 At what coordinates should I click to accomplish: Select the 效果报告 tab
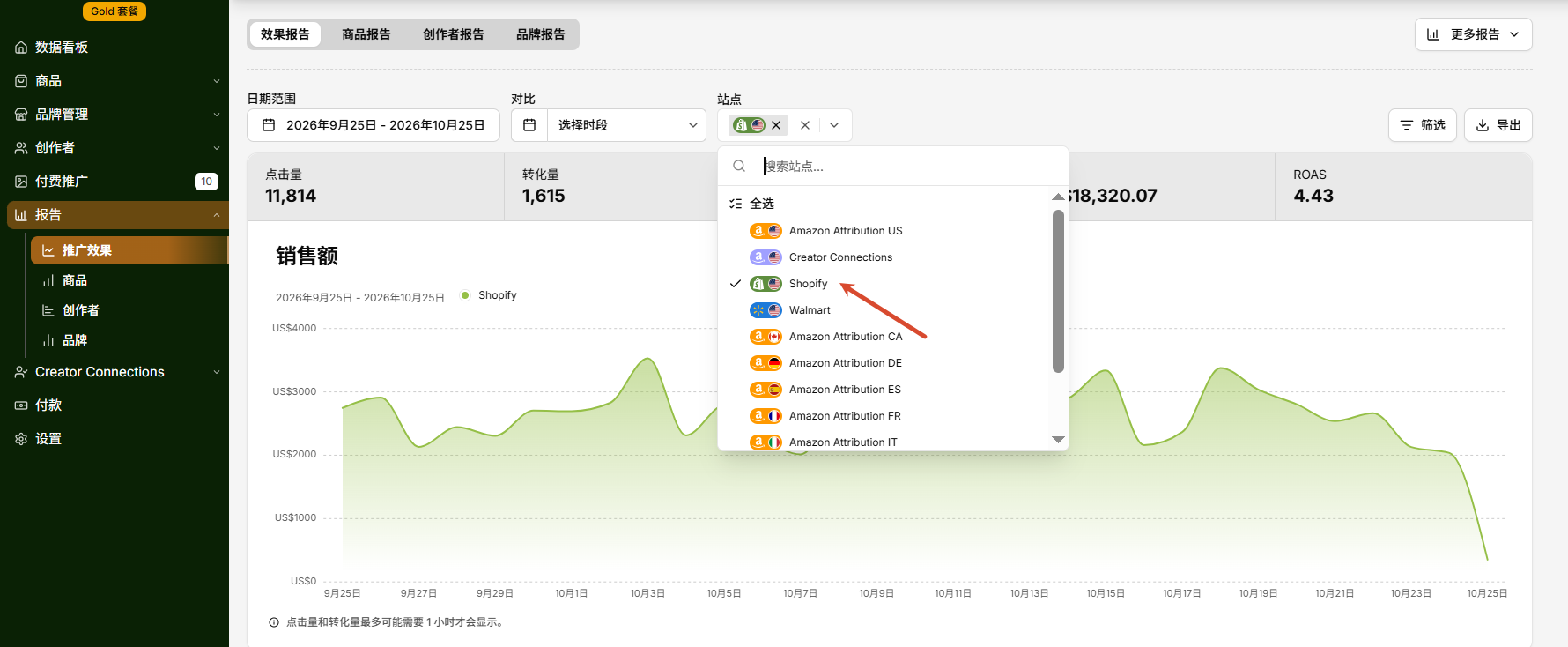[x=285, y=34]
